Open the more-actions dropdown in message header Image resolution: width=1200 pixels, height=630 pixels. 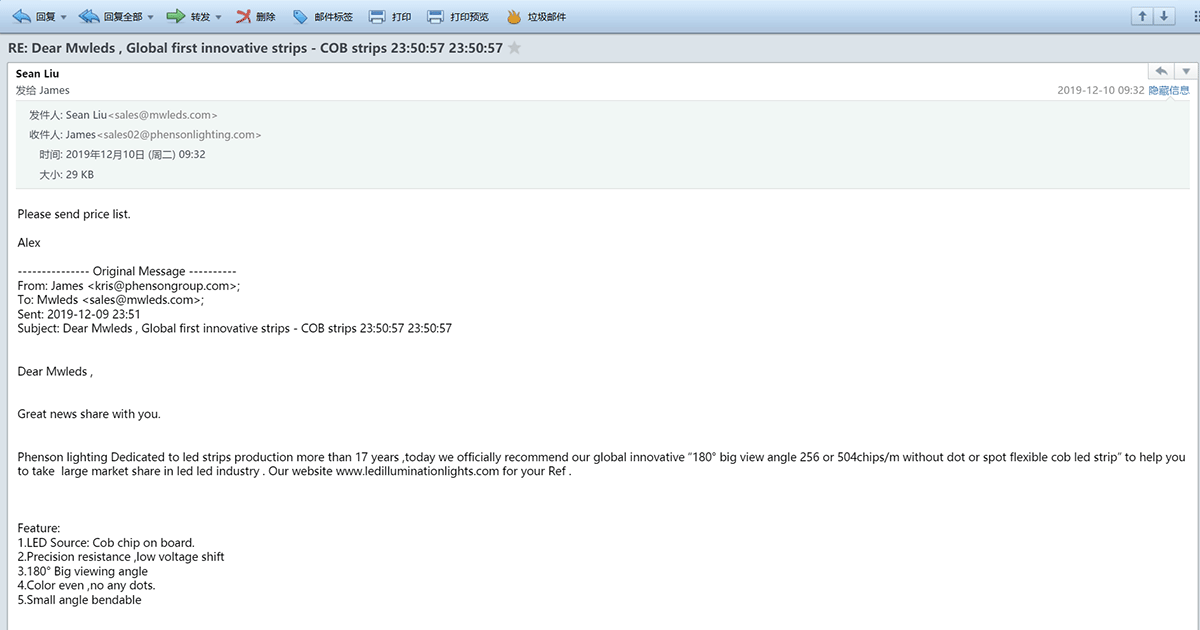click(1186, 71)
